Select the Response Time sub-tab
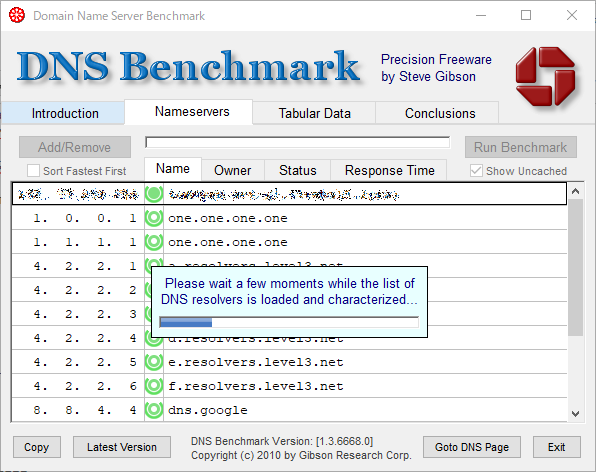Viewport: 596px width, 472px height. point(389,170)
